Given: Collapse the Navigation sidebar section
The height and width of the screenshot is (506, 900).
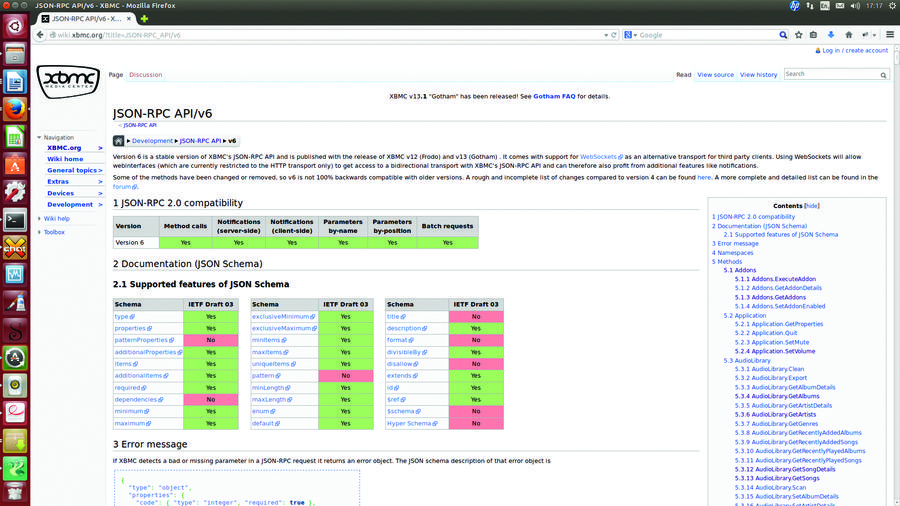Looking at the screenshot, I should click(x=58, y=137).
